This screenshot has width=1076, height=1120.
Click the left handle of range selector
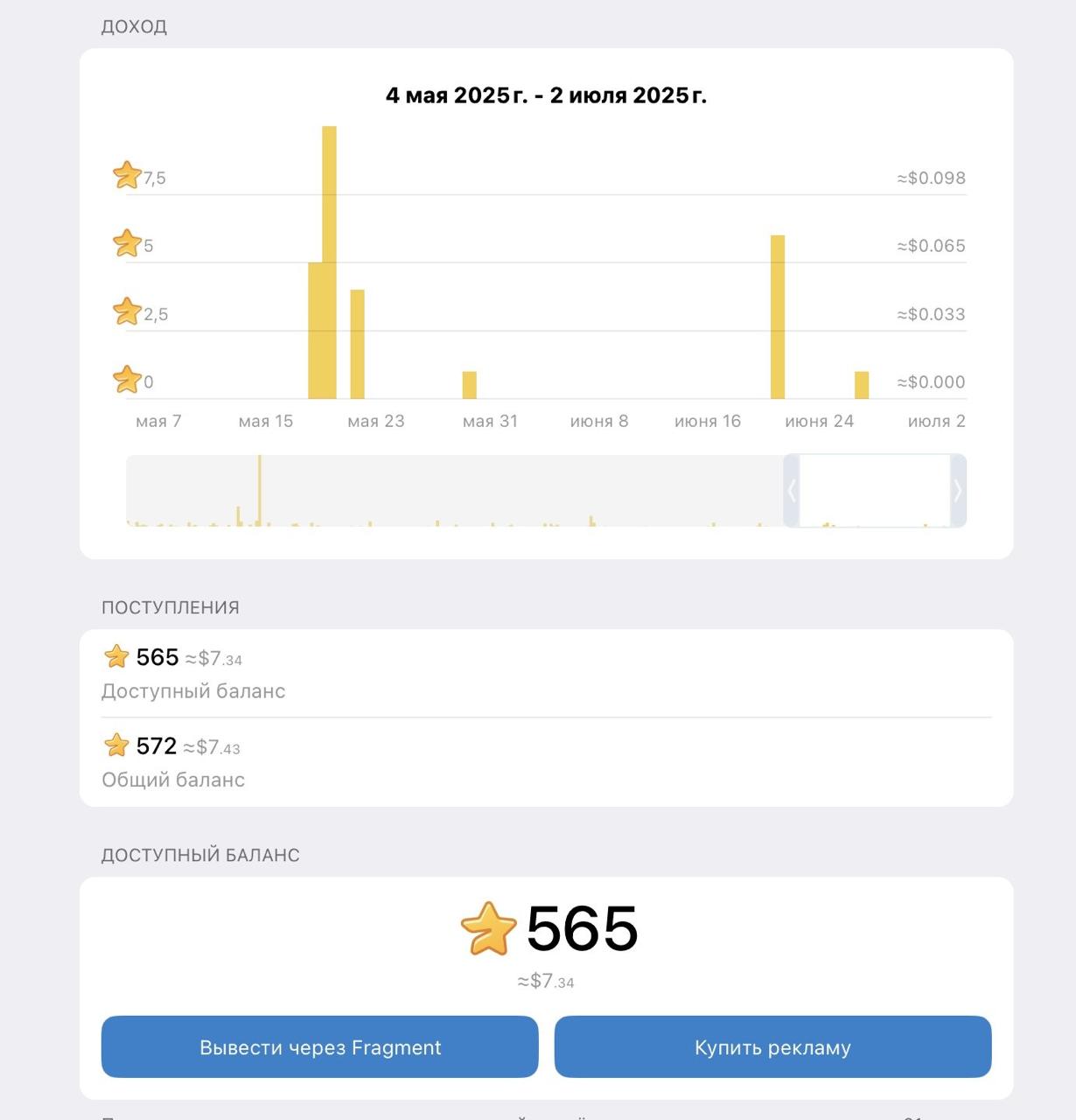click(791, 491)
